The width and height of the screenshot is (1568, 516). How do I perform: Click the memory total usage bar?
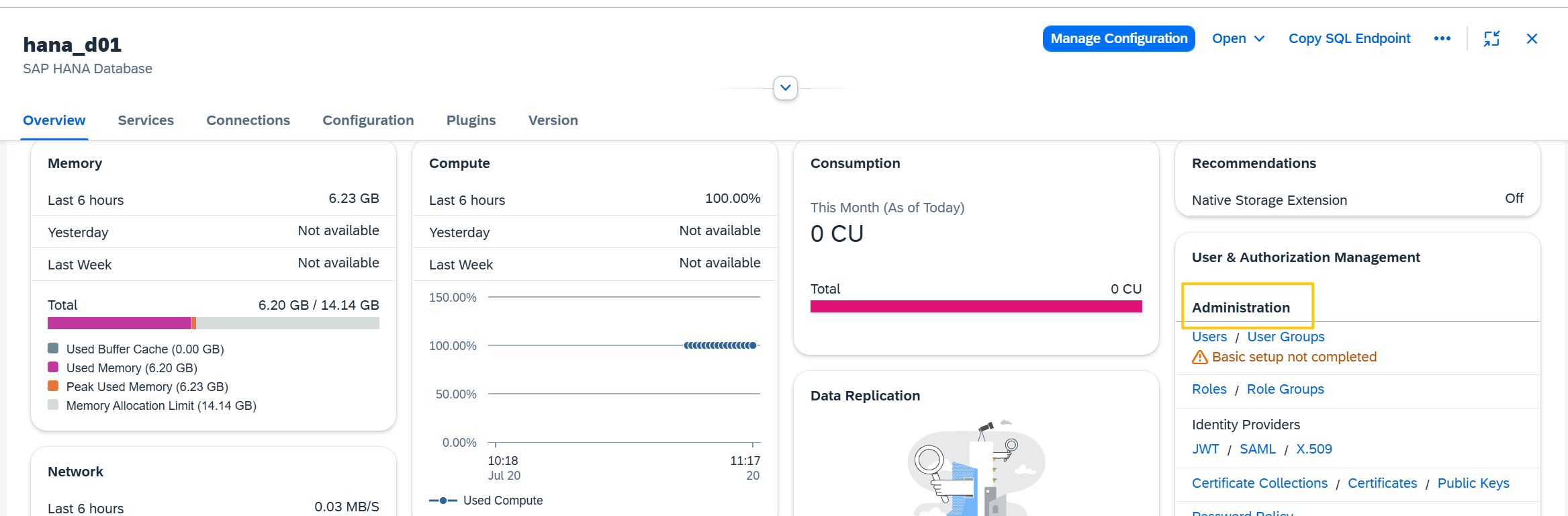(x=214, y=323)
